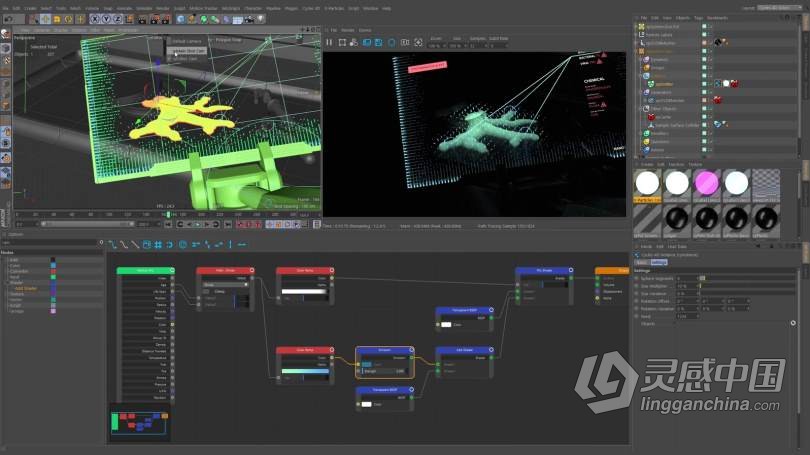Select the Scale tool in the top toolbar
Screen dimensions: 810x455
[57, 19]
